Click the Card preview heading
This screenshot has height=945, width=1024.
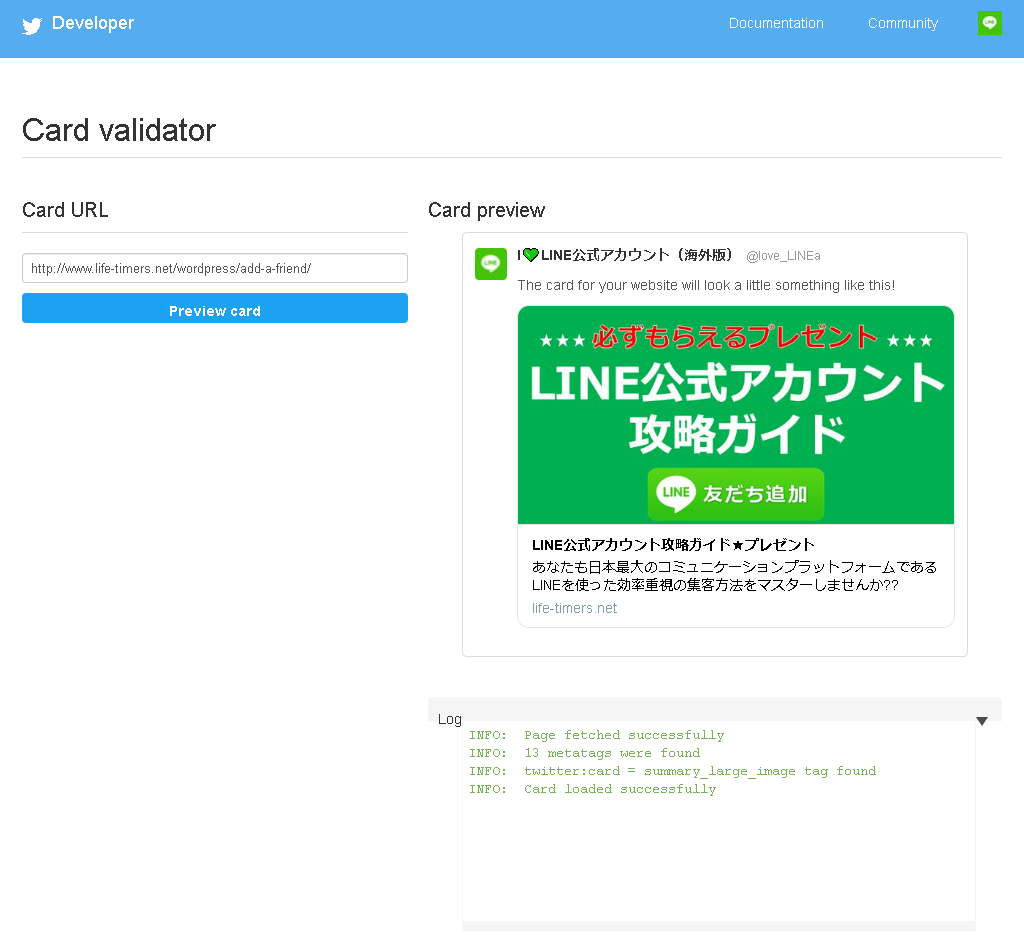[x=487, y=210]
